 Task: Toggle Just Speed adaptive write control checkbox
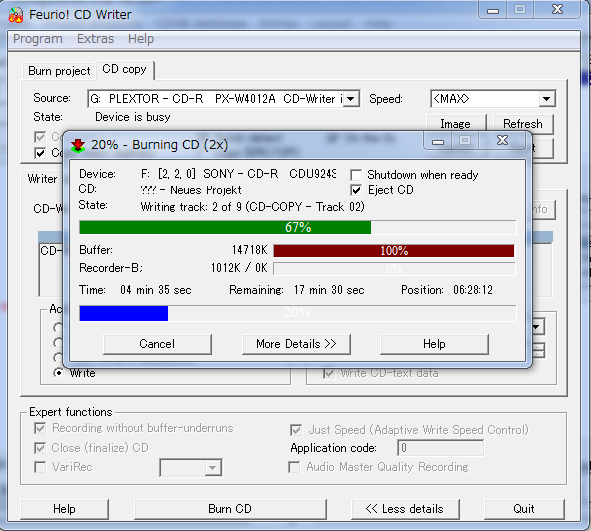(296, 430)
